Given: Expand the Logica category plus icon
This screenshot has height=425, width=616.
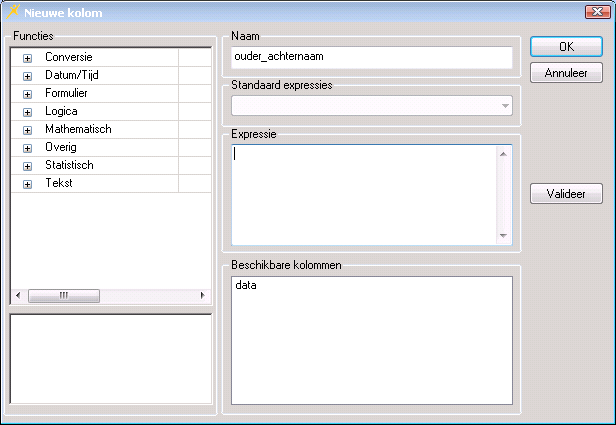Looking at the screenshot, I should coord(27,112).
